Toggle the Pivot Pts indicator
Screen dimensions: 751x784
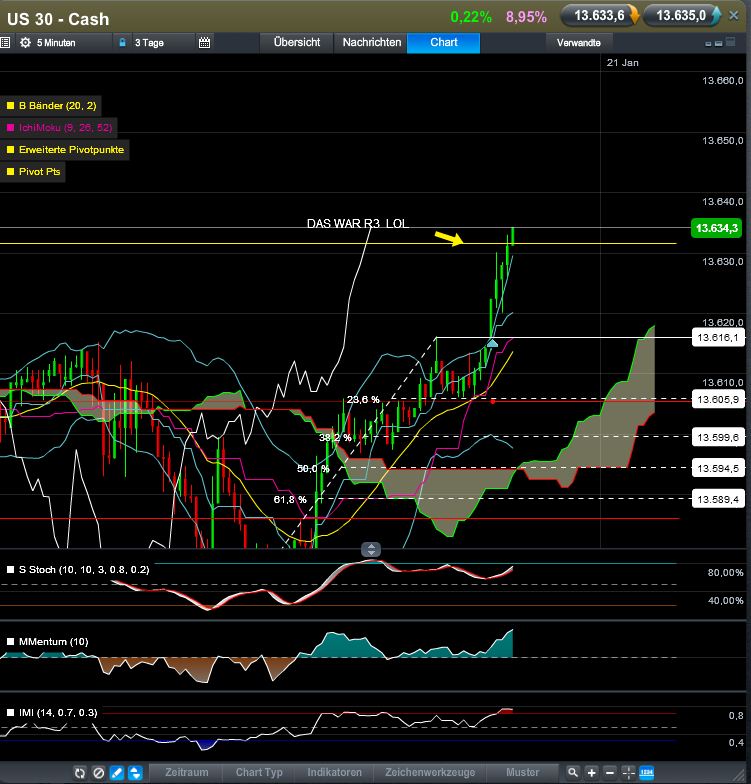point(41,171)
